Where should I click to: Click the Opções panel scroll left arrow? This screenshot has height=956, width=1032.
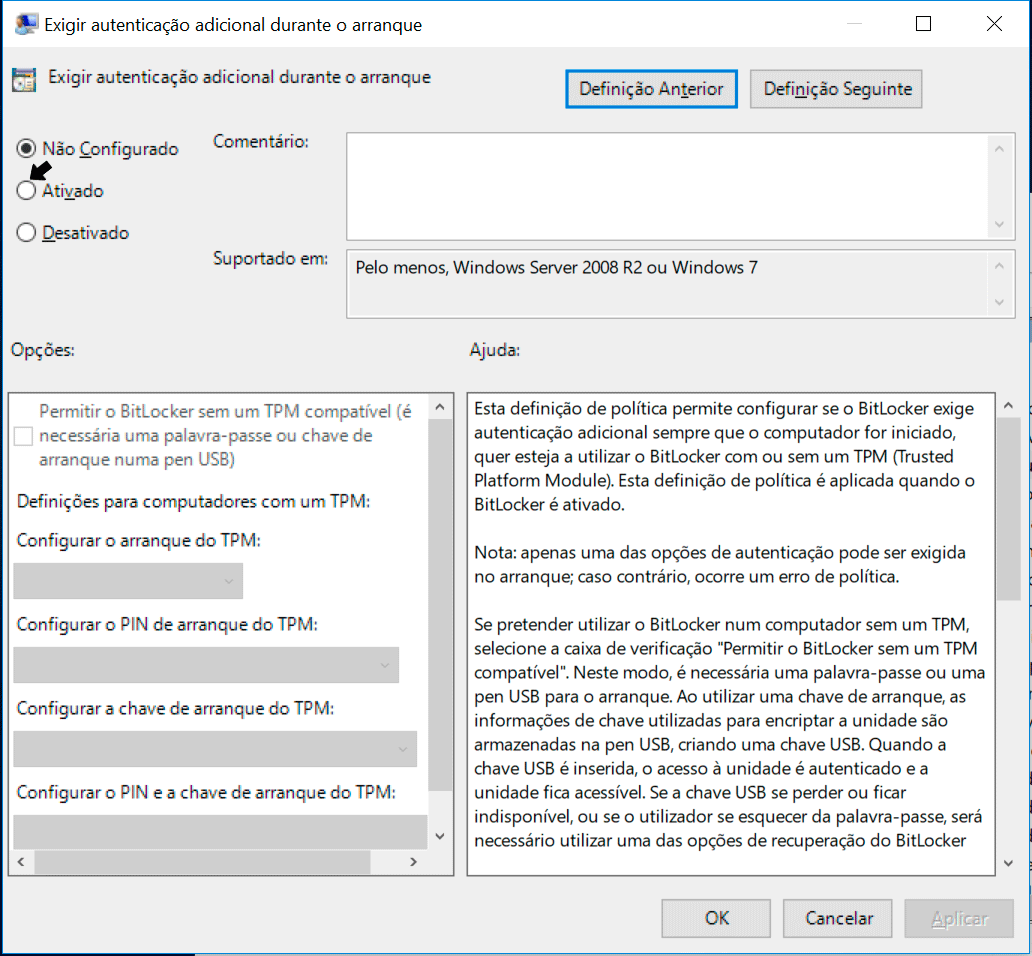point(21,862)
